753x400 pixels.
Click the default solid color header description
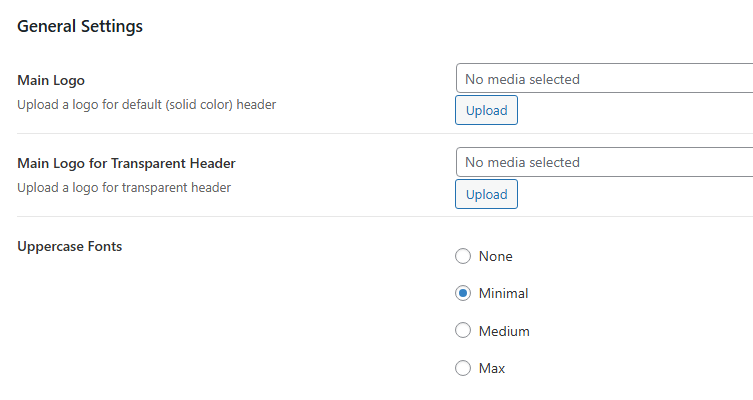click(x=147, y=104)
